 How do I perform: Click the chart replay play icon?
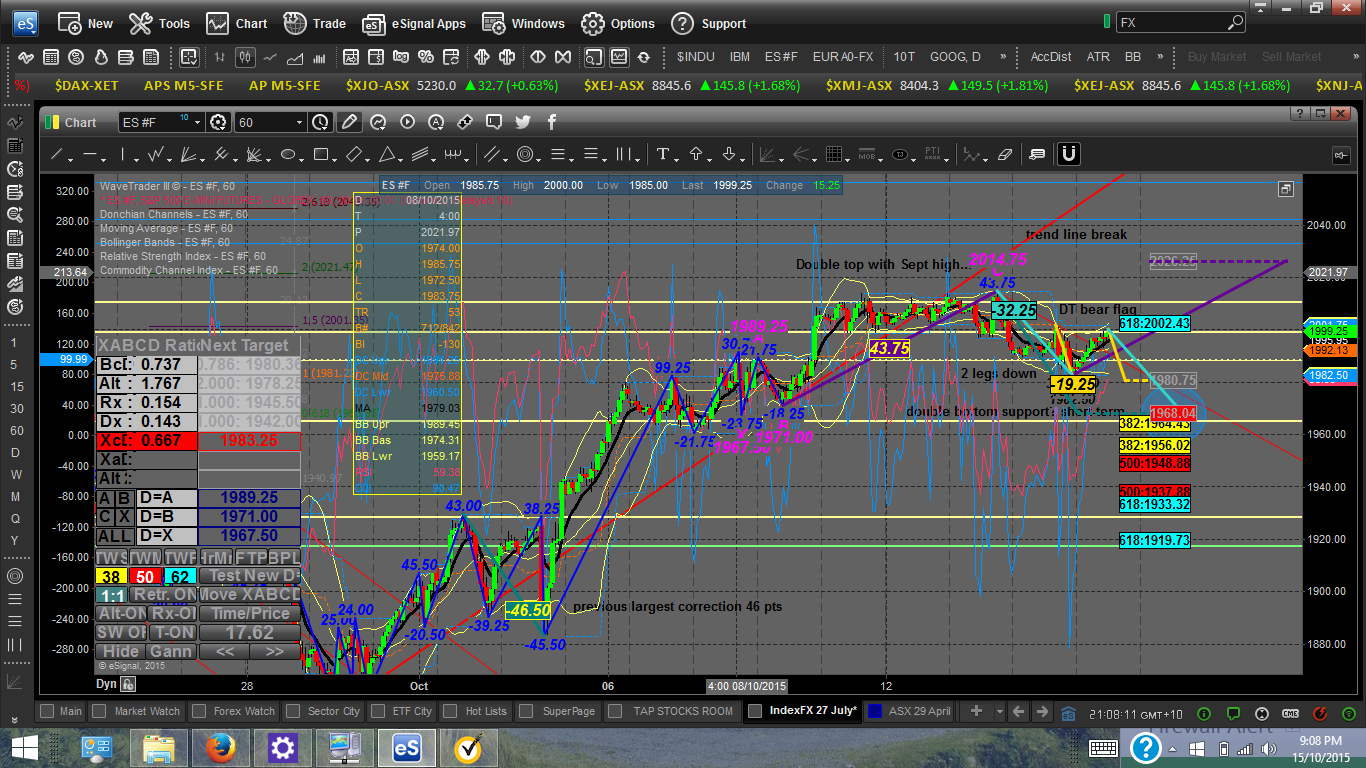[x=407, y=122]
